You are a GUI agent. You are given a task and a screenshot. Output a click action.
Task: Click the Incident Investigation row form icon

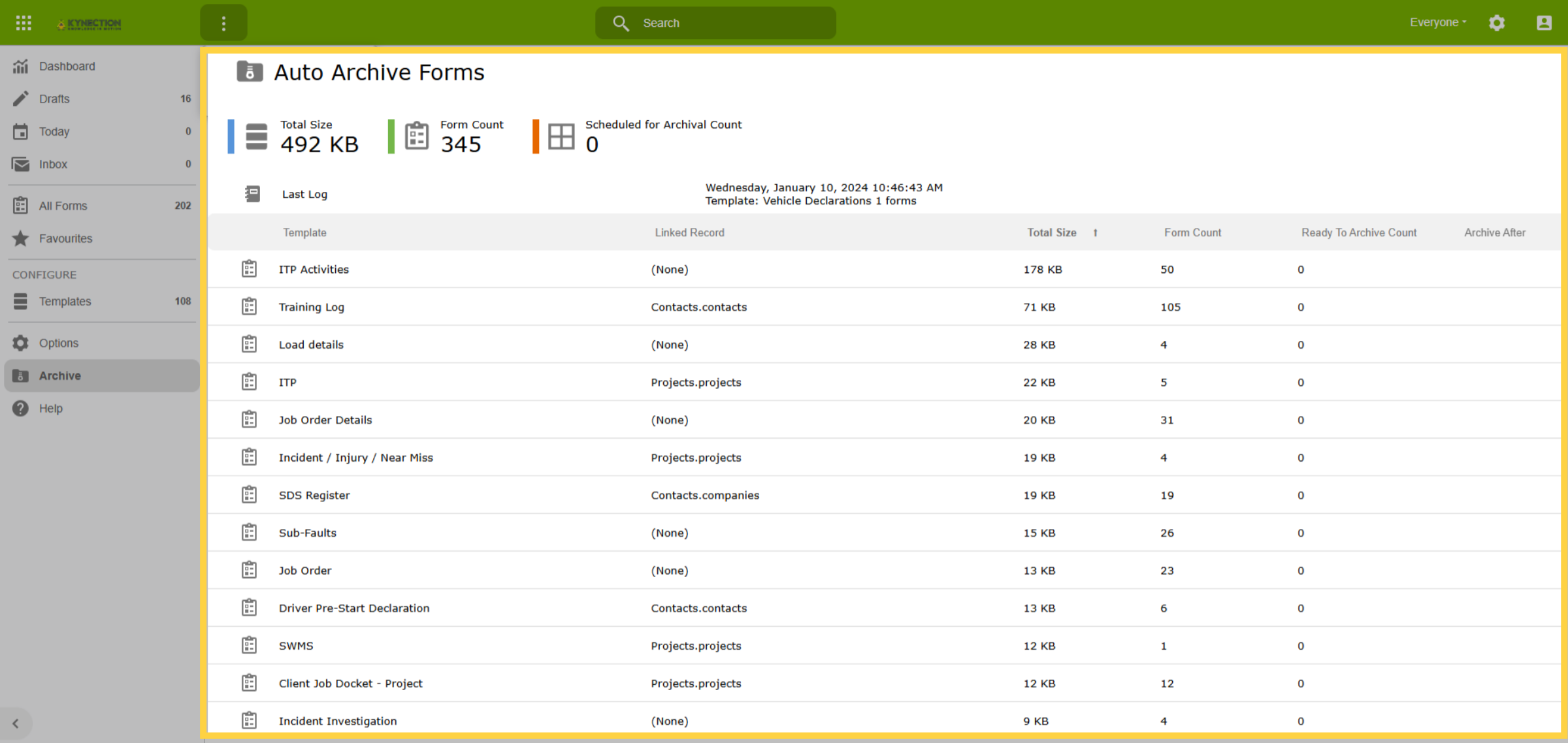[x=249, y=721]
